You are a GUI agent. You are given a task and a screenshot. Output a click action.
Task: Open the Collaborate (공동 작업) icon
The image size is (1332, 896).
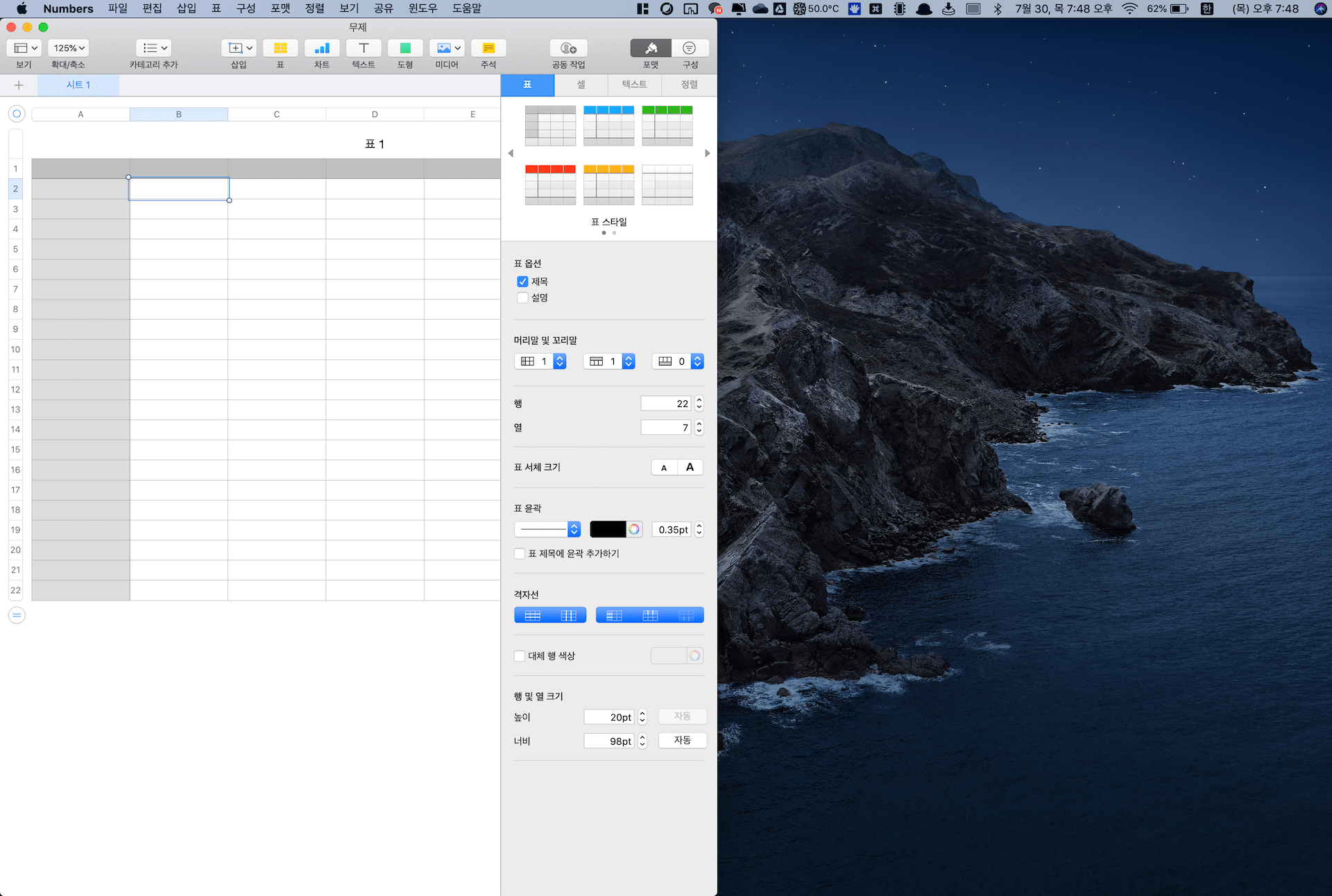coord(568,48)
